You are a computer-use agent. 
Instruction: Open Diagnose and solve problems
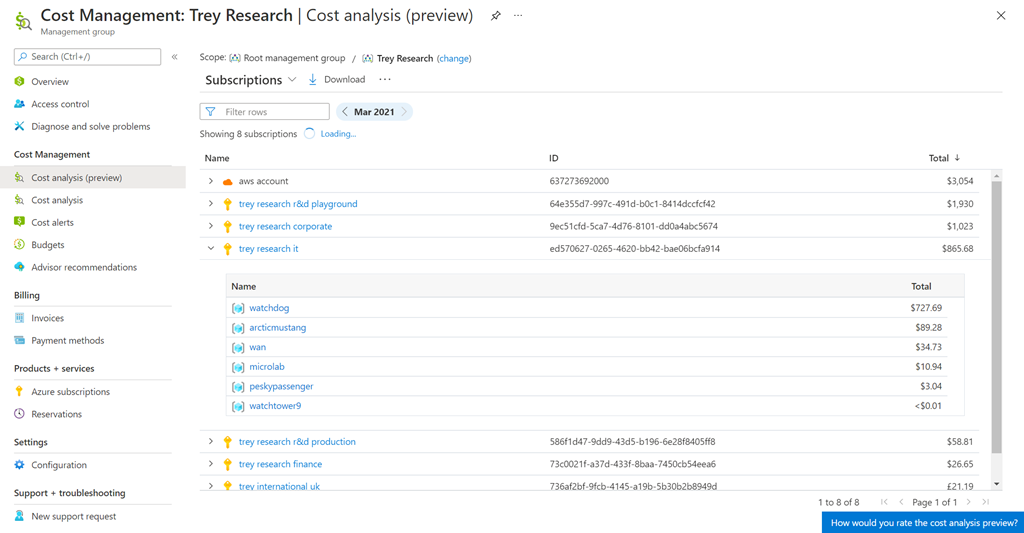[x=91, y=127]
